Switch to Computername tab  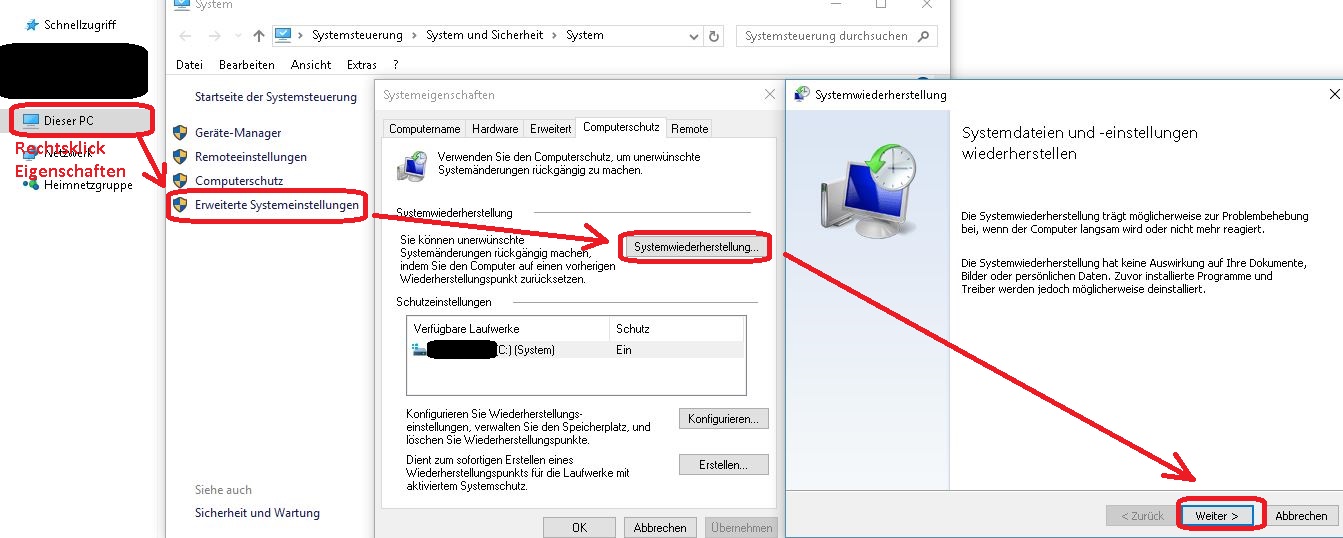425,129
